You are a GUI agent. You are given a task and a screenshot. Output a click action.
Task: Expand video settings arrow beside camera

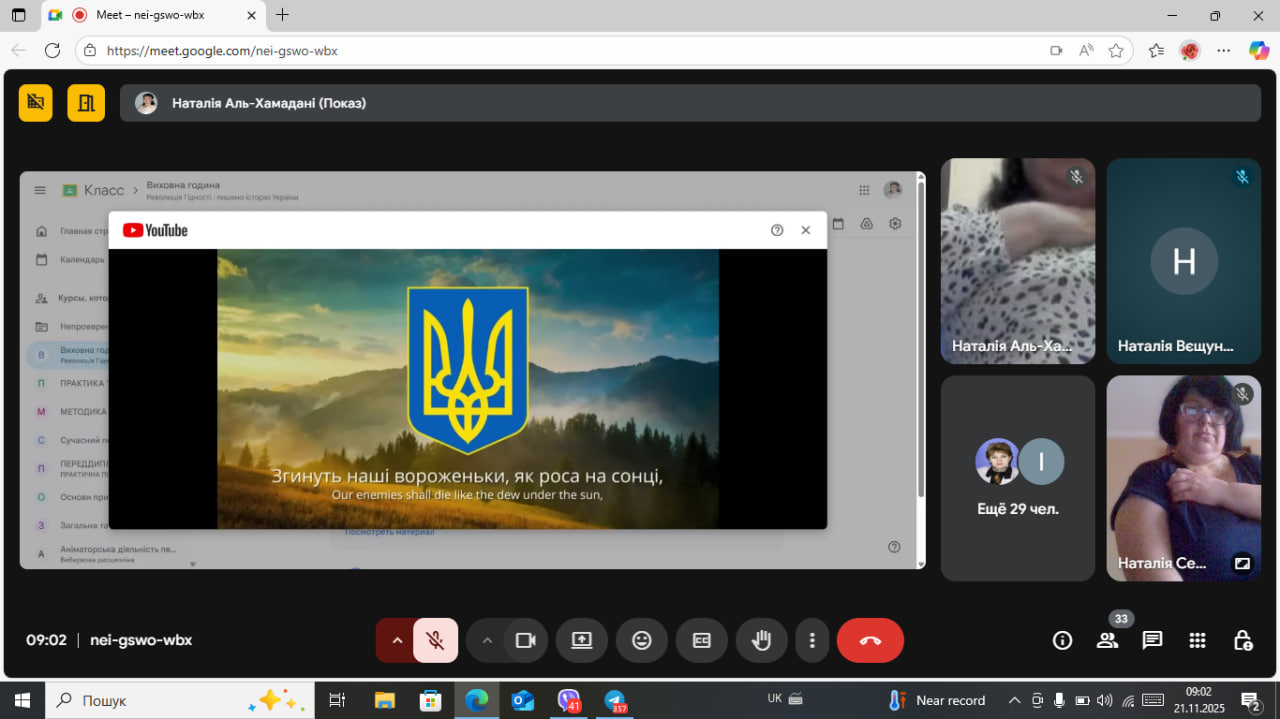[487, 641]
